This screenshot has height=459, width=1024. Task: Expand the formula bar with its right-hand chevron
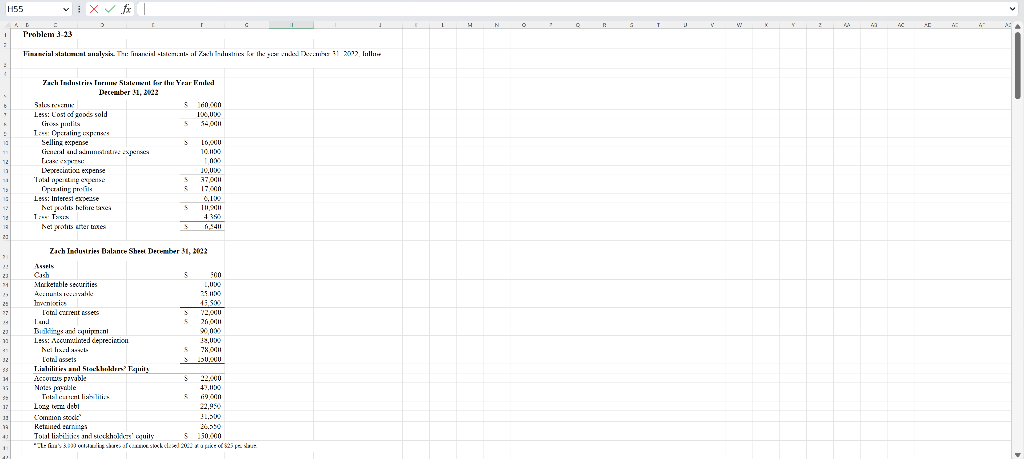(1013, 9)
